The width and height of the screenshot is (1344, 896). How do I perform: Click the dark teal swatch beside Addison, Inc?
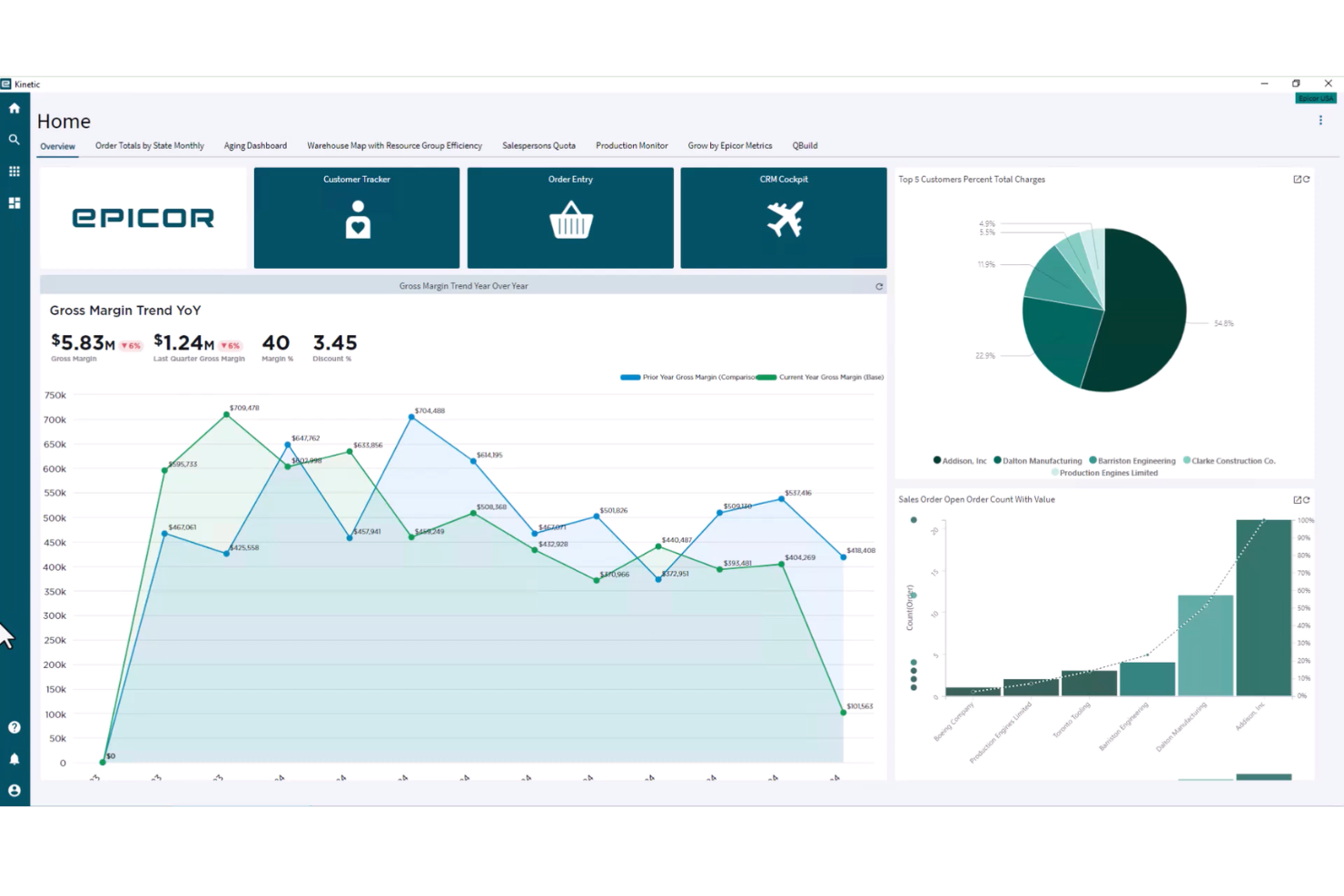936,460
